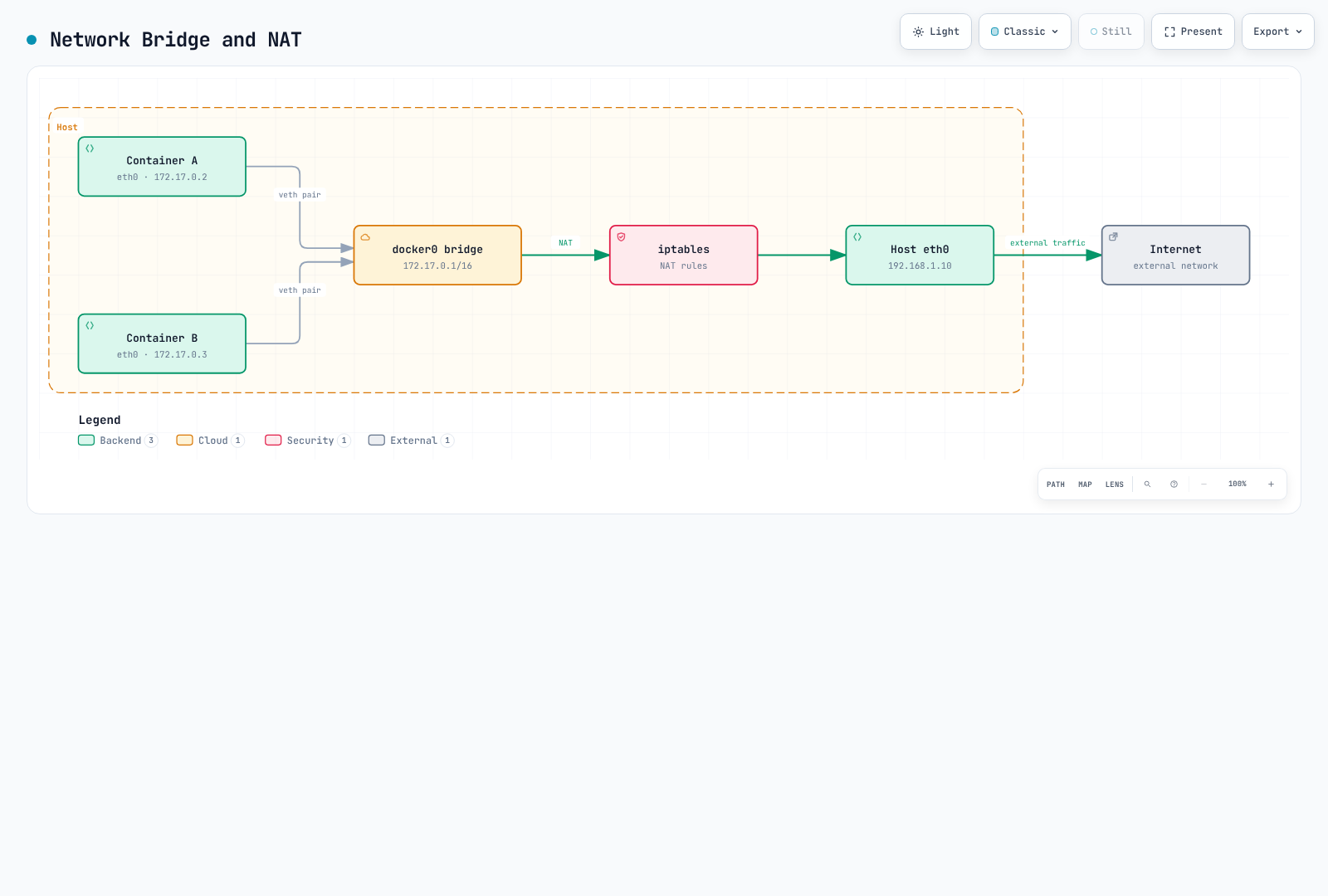The width and height of the screenshot is (1328, 896).
Task: Click the Legend heading
Action: pyautogui.click(x=100, y=420)
